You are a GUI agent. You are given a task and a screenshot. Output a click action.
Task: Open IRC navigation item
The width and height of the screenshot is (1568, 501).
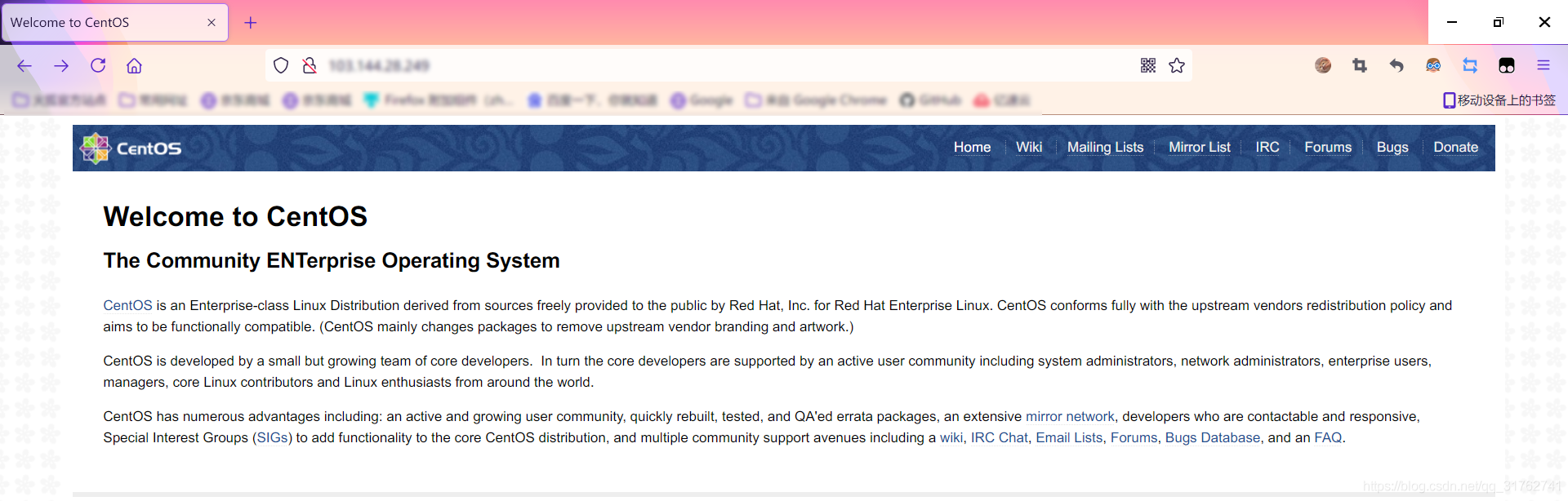[x=1267, y=148]
